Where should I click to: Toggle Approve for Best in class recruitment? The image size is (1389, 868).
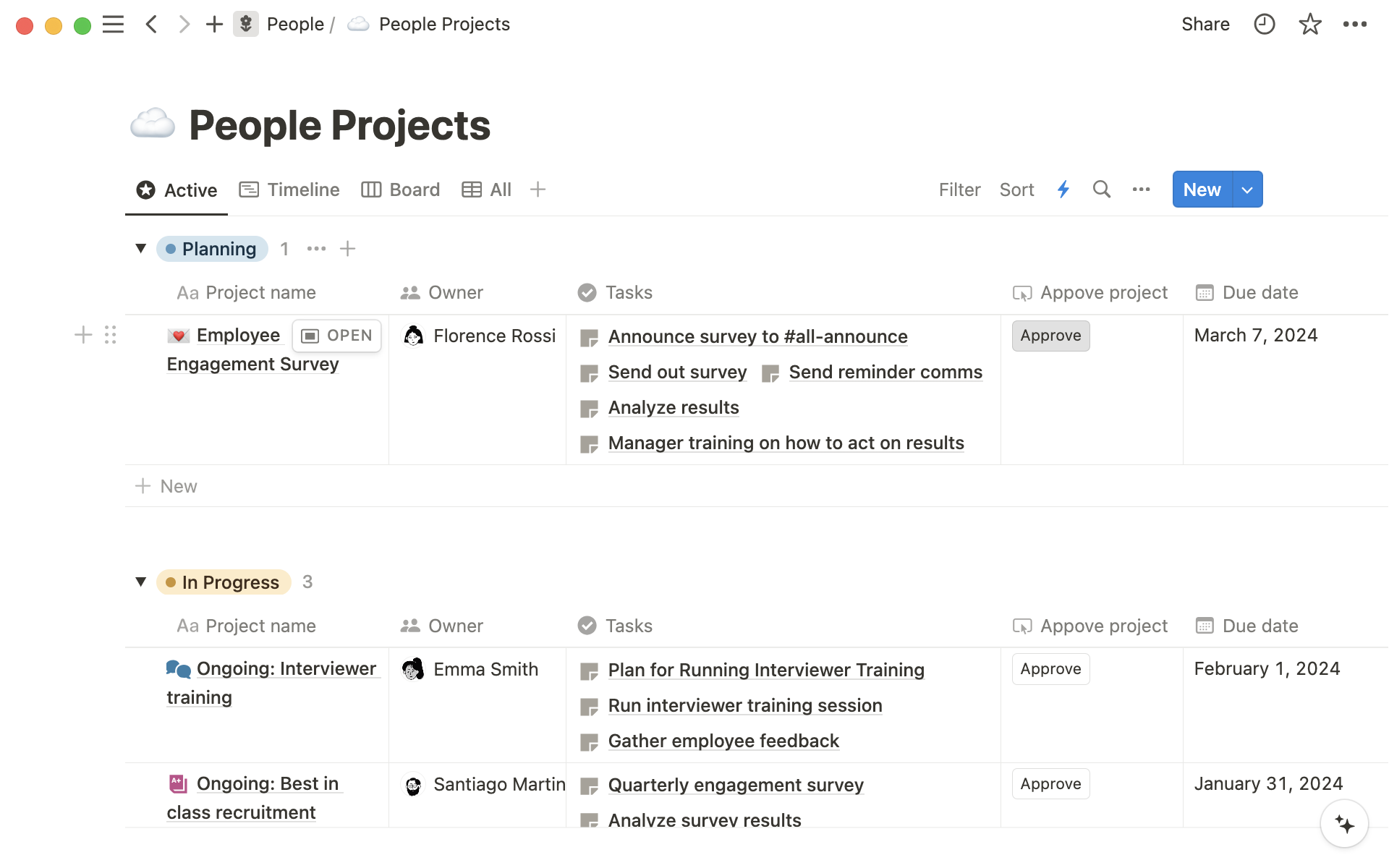1050,784
